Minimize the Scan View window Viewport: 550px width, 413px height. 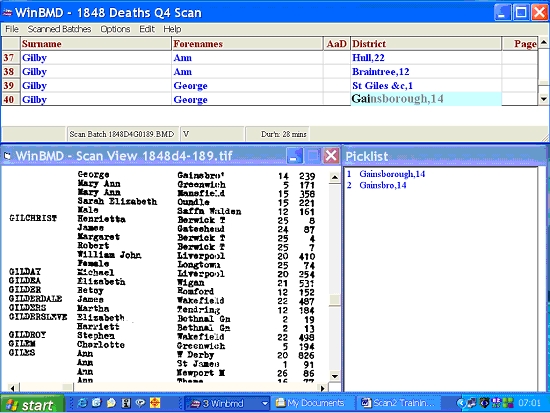294,155
